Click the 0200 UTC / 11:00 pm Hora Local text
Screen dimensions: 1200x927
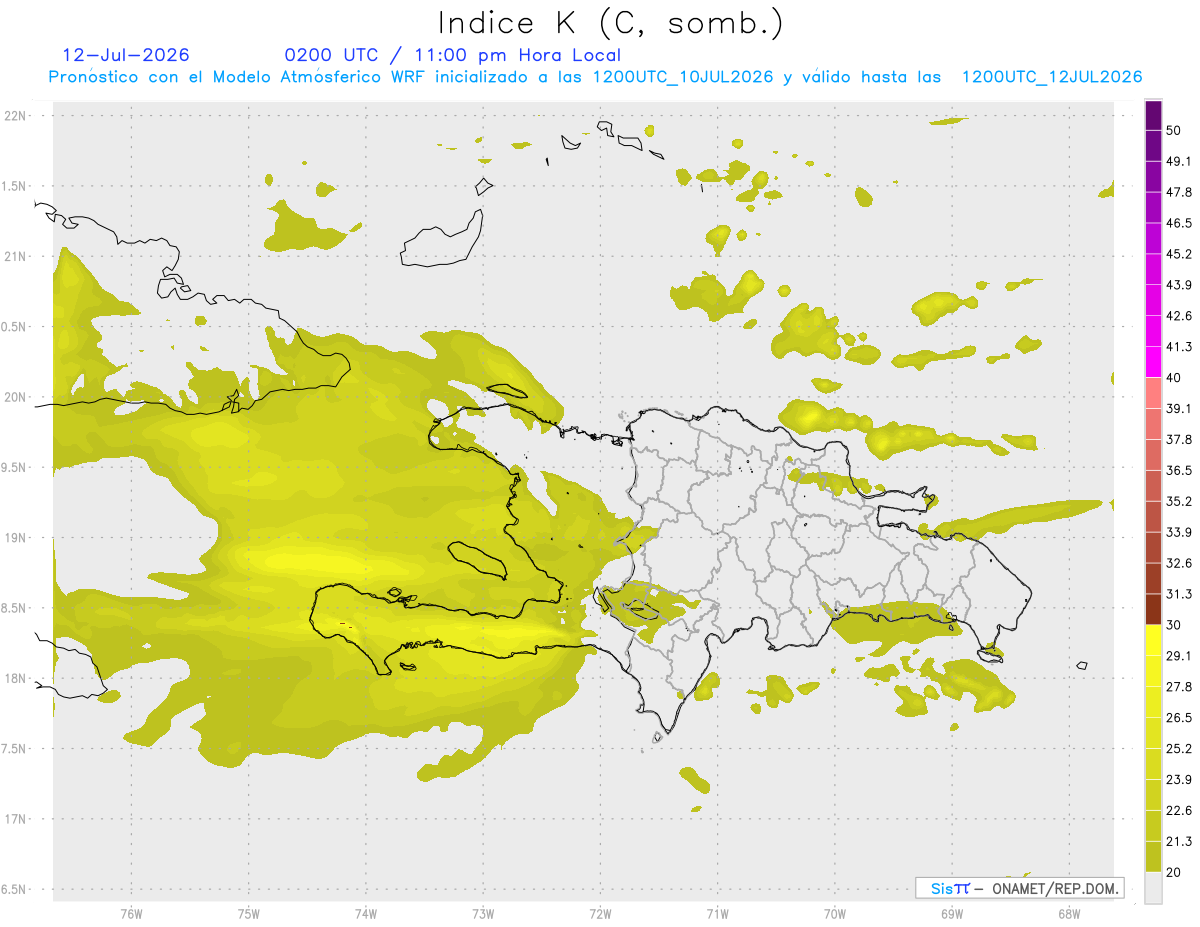pos(453,55)
